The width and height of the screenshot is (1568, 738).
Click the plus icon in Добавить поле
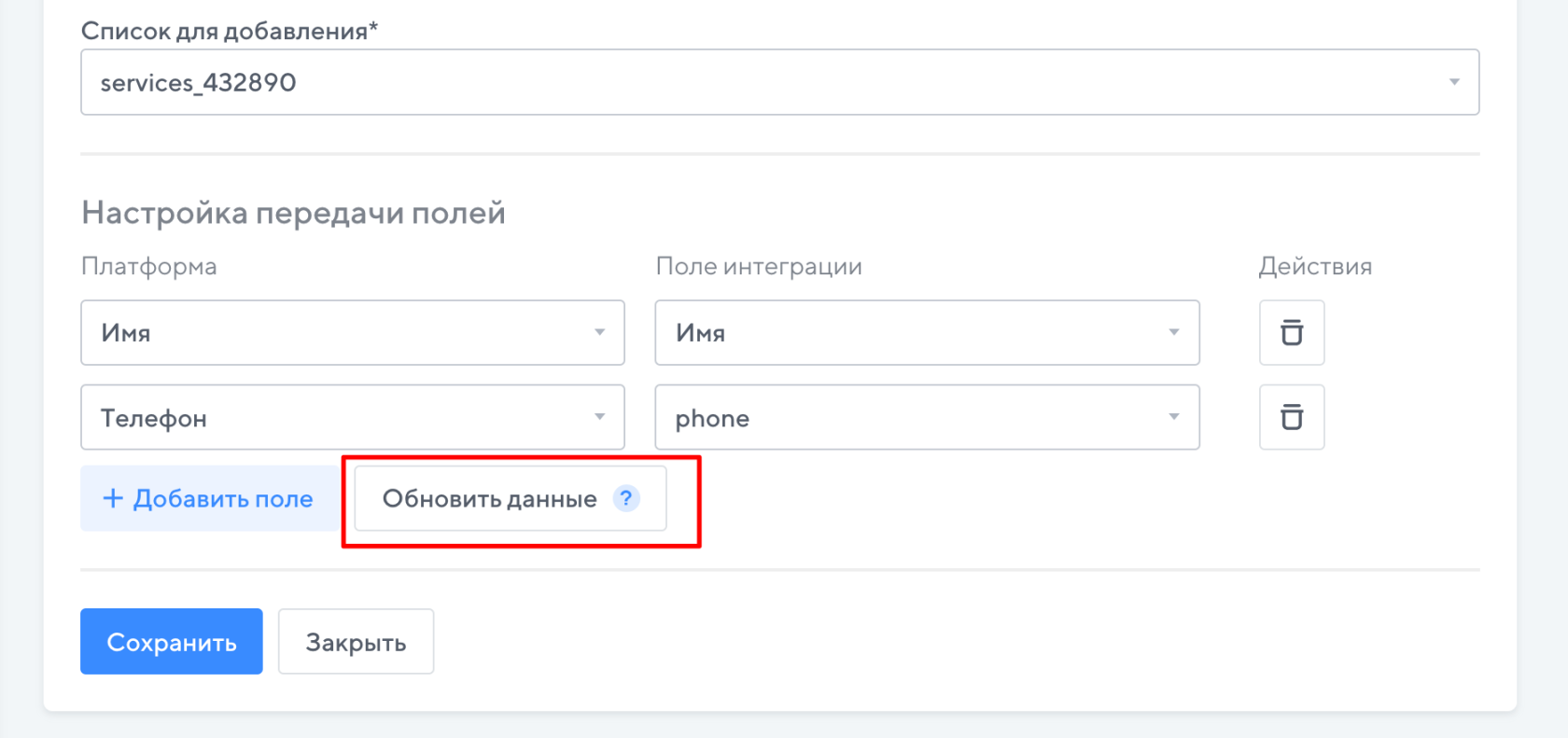113,498
